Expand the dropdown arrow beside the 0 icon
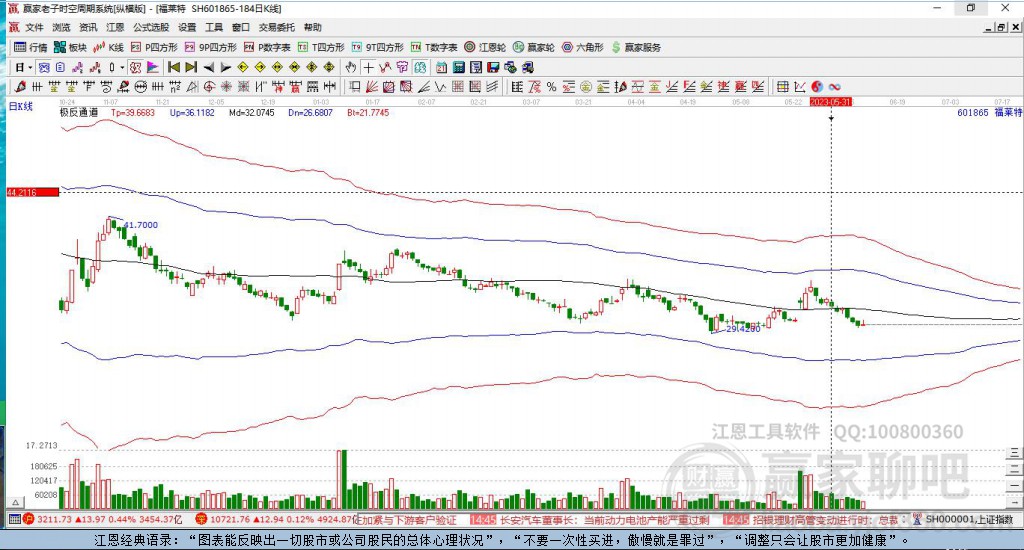Viewport: 1024px width, 550px height. click(122, 67)
